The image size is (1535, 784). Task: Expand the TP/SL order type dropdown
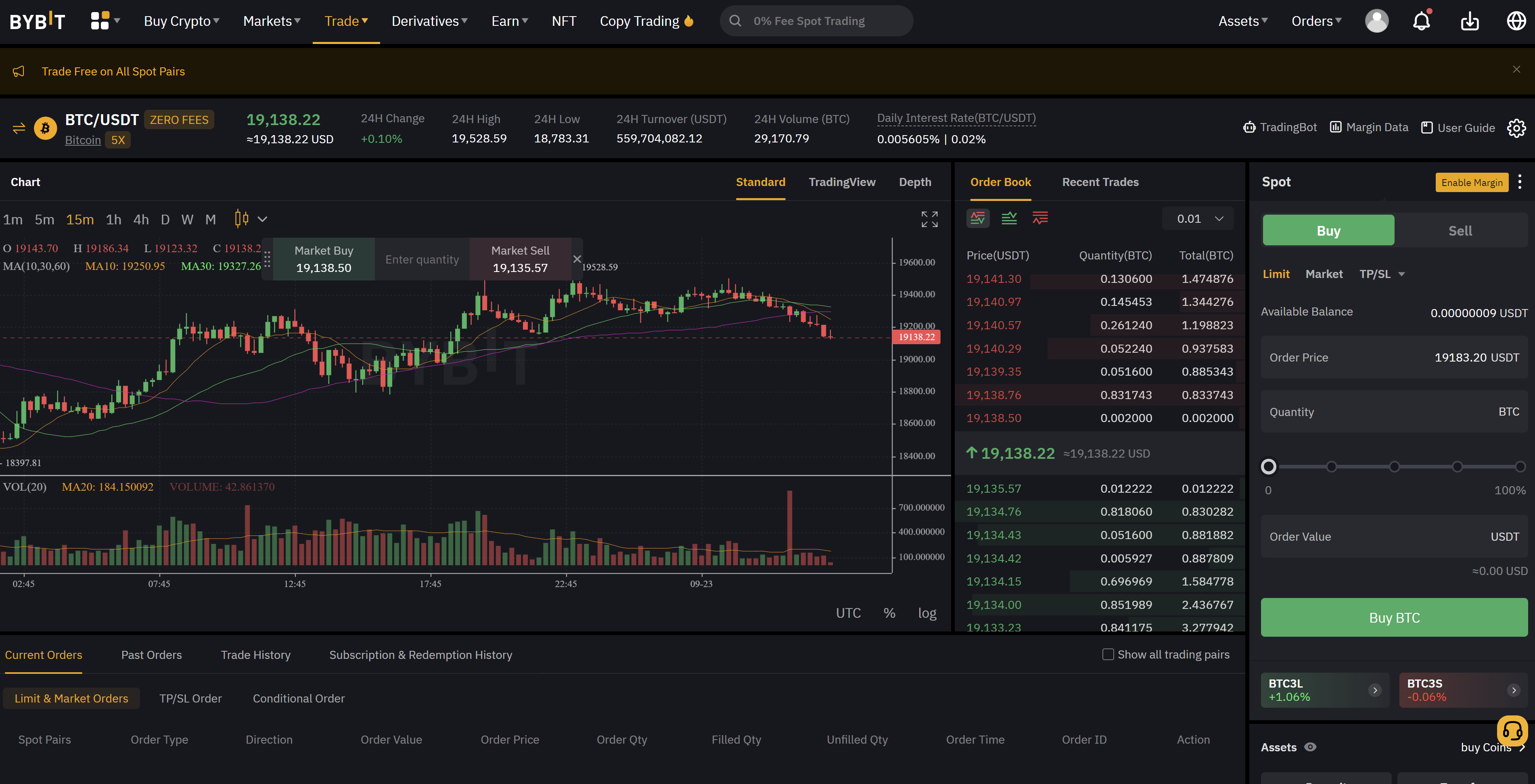tap(1382, 274)
